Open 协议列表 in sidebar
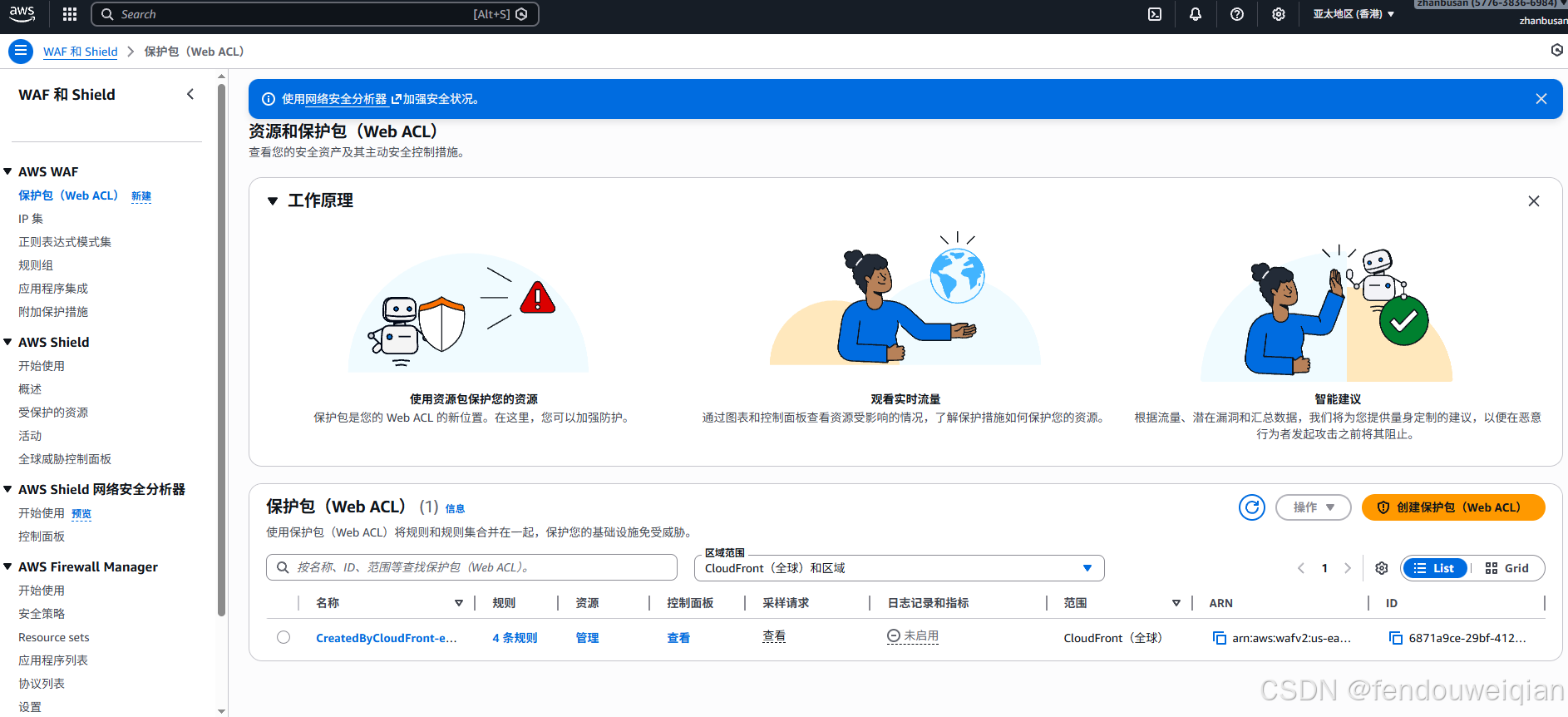The width and height of the screenshot is (1568, 717). (42, 684)
